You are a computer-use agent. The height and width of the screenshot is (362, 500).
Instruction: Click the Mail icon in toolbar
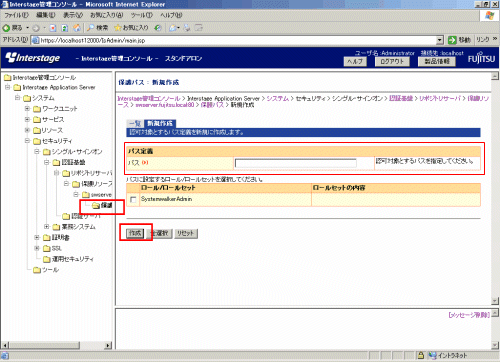click(x=173, y=28)
